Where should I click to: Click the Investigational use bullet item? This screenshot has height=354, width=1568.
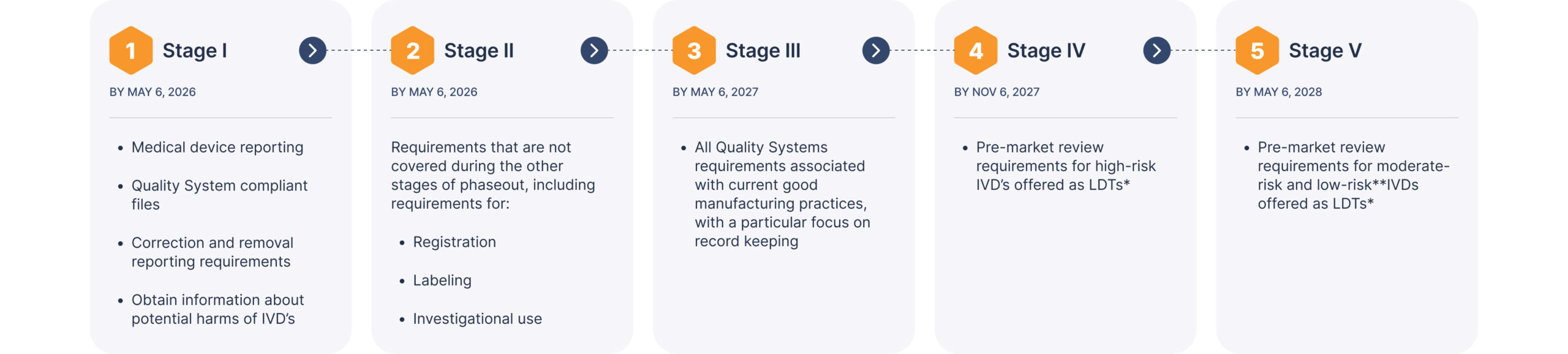point(477,319)
